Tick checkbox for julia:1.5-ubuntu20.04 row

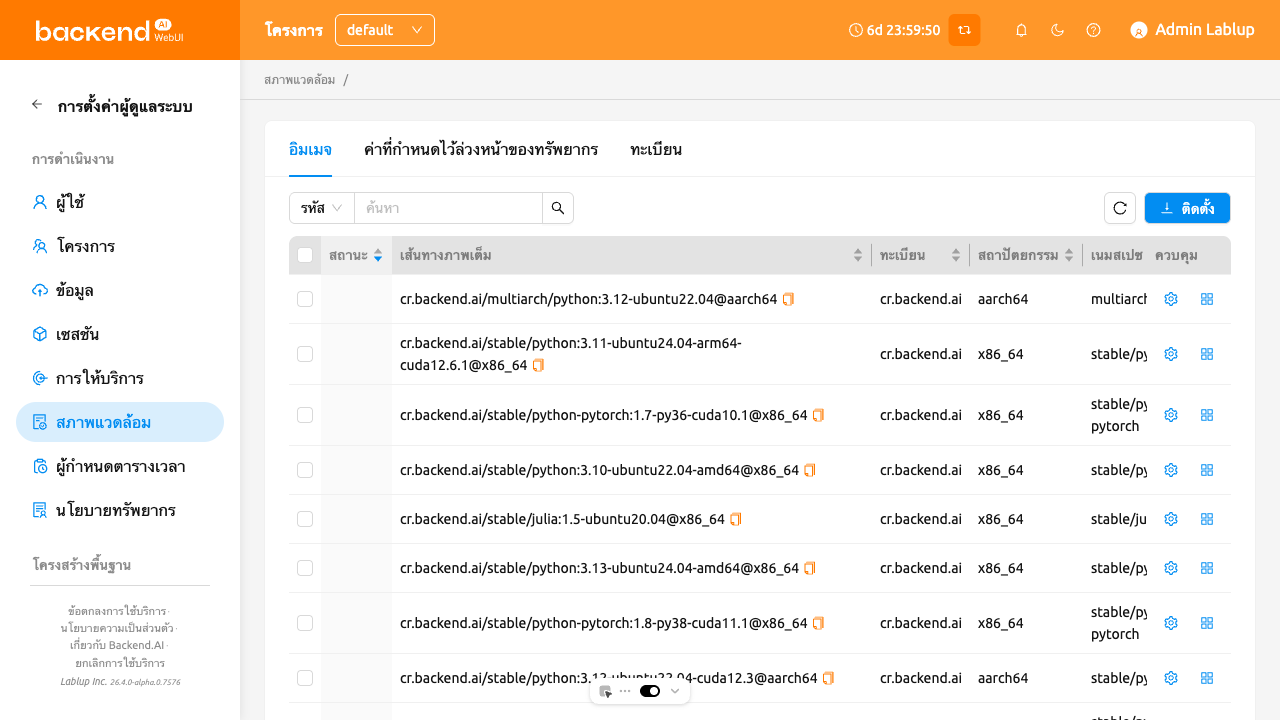[x=305, y=519]
